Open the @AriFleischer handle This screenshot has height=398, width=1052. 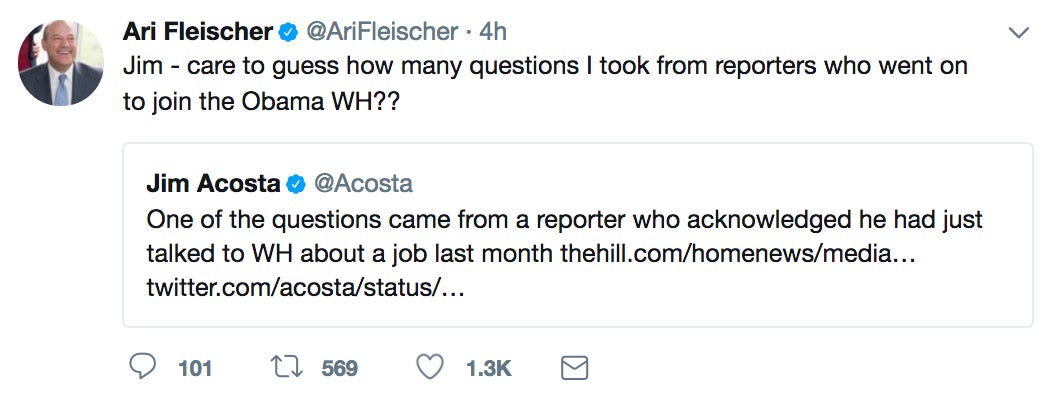[382, 32]
